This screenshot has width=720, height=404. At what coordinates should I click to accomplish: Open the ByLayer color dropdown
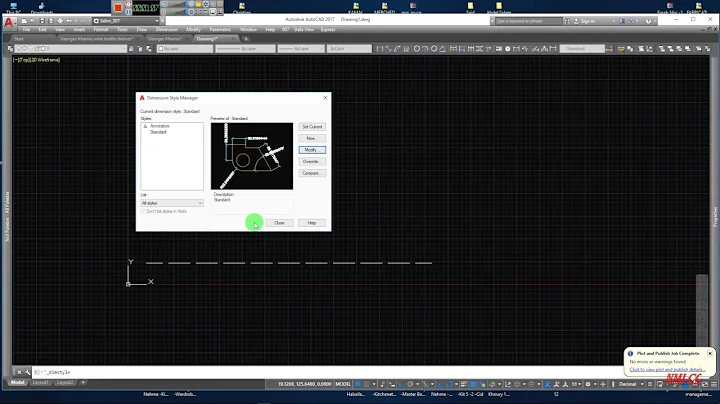185,49
